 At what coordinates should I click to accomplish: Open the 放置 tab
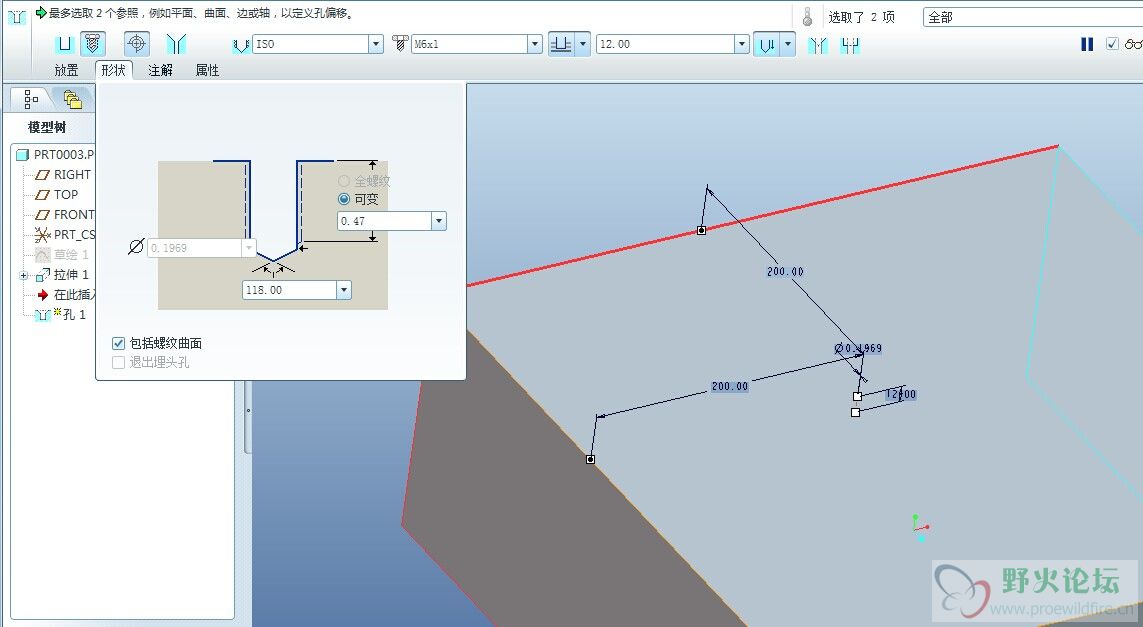tap(66, 70)
